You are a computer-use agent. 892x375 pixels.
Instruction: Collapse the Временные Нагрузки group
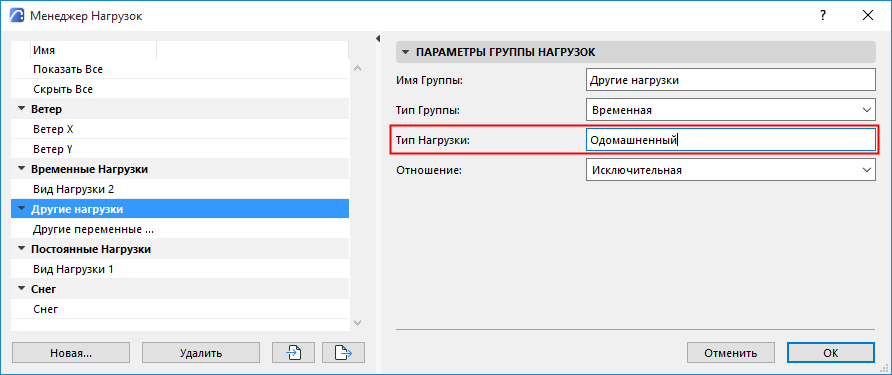pos(22,169)
